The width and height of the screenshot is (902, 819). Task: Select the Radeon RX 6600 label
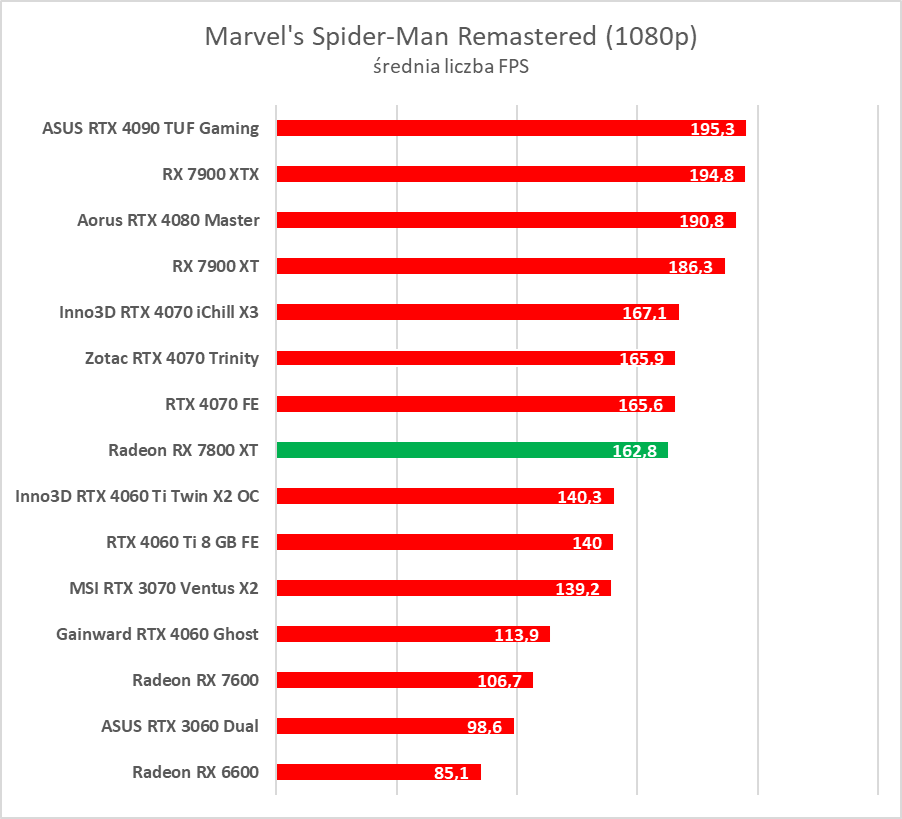195,772
